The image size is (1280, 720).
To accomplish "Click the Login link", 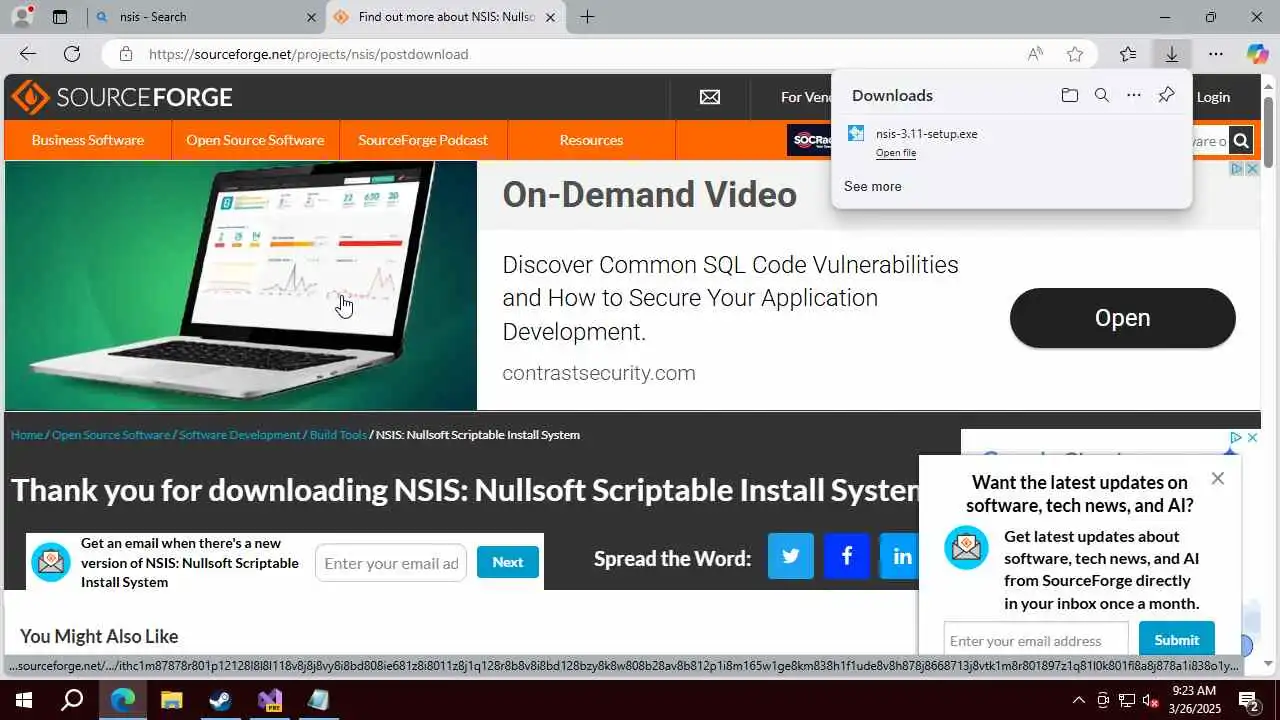I will pyautogui.click(x=1213, y=97).
